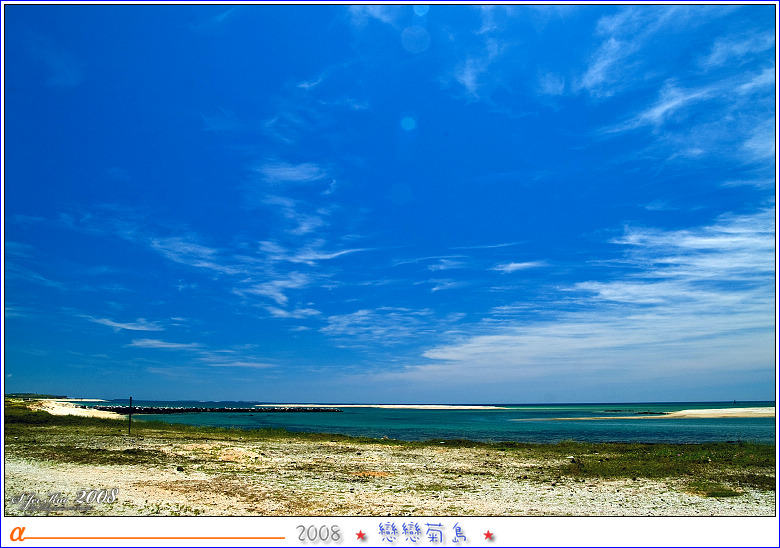Click the large lens flare circle in sky
The height and width of the screenshot is (548, 780).
(x=416, y=39)
